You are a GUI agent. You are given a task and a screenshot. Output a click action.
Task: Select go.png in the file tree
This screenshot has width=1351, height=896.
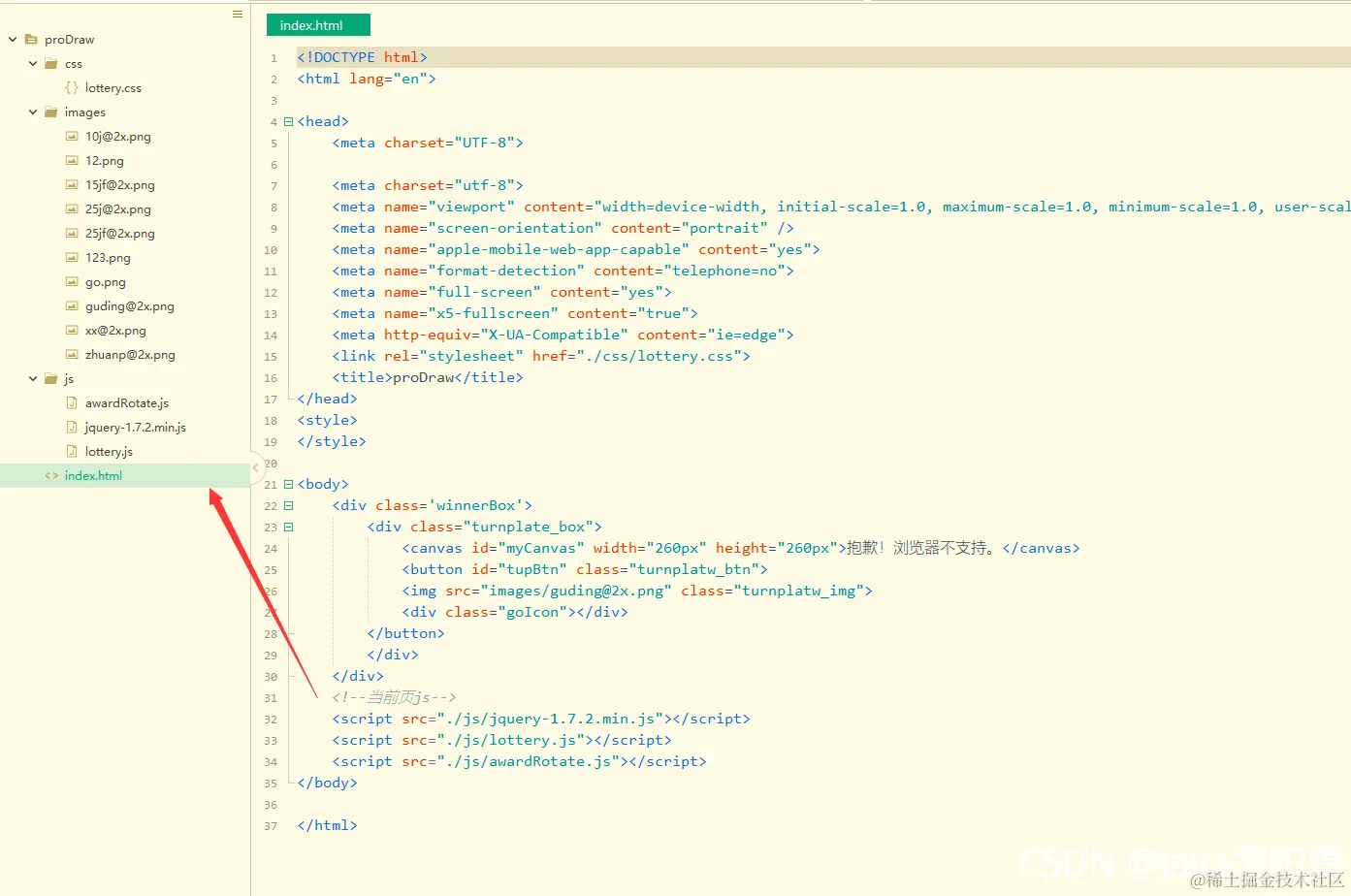click(x=105, y=282)
